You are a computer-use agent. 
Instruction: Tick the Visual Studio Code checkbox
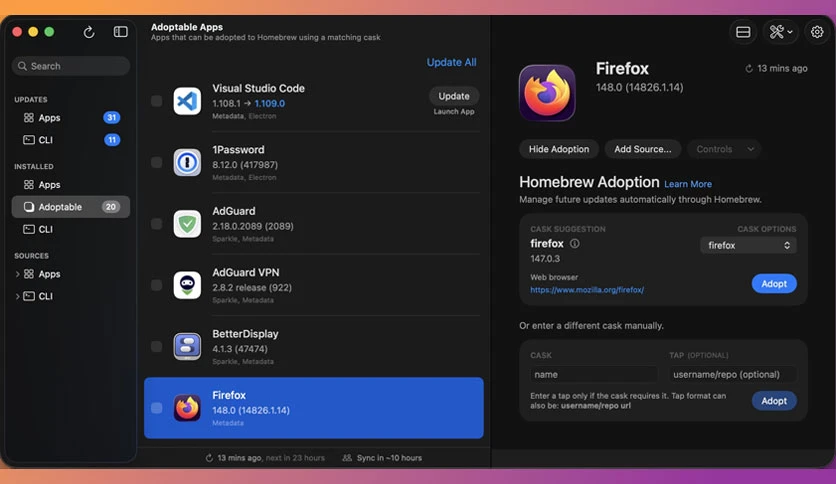tap(156, 101)
